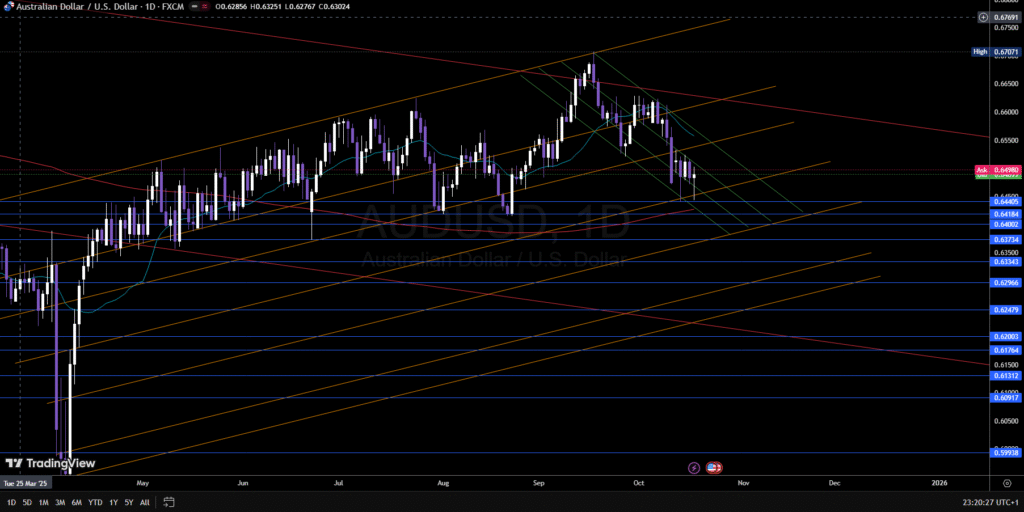Screen dimensions: 1024x512
Task: Select the 1D time range
Action: tap(11, 502)
